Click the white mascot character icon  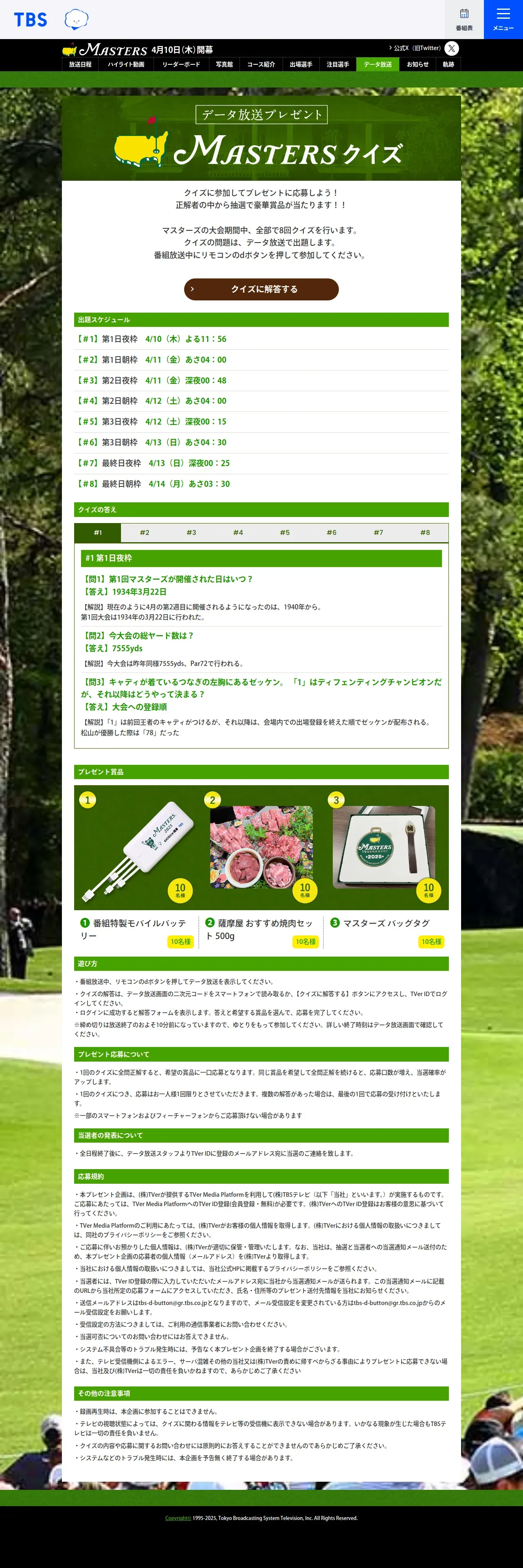76,20
